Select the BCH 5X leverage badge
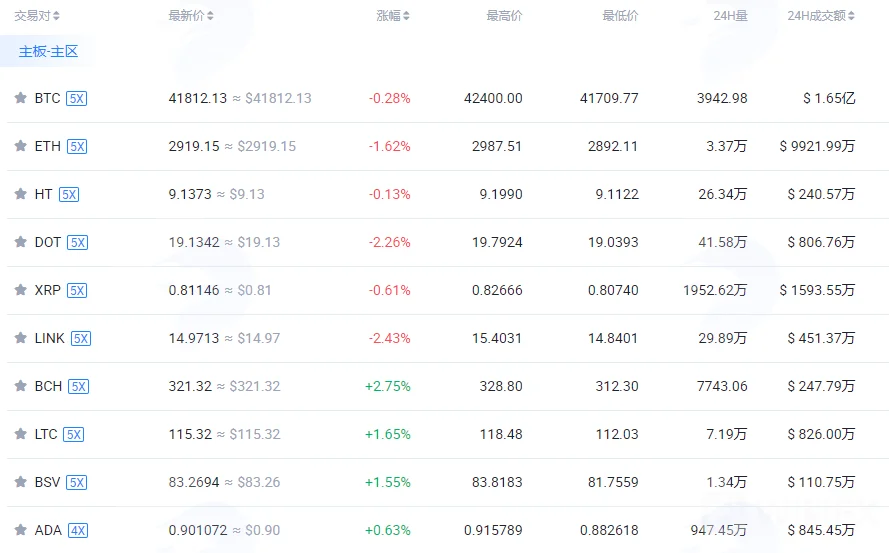This screenshot has width=889, height=553. 78,387
